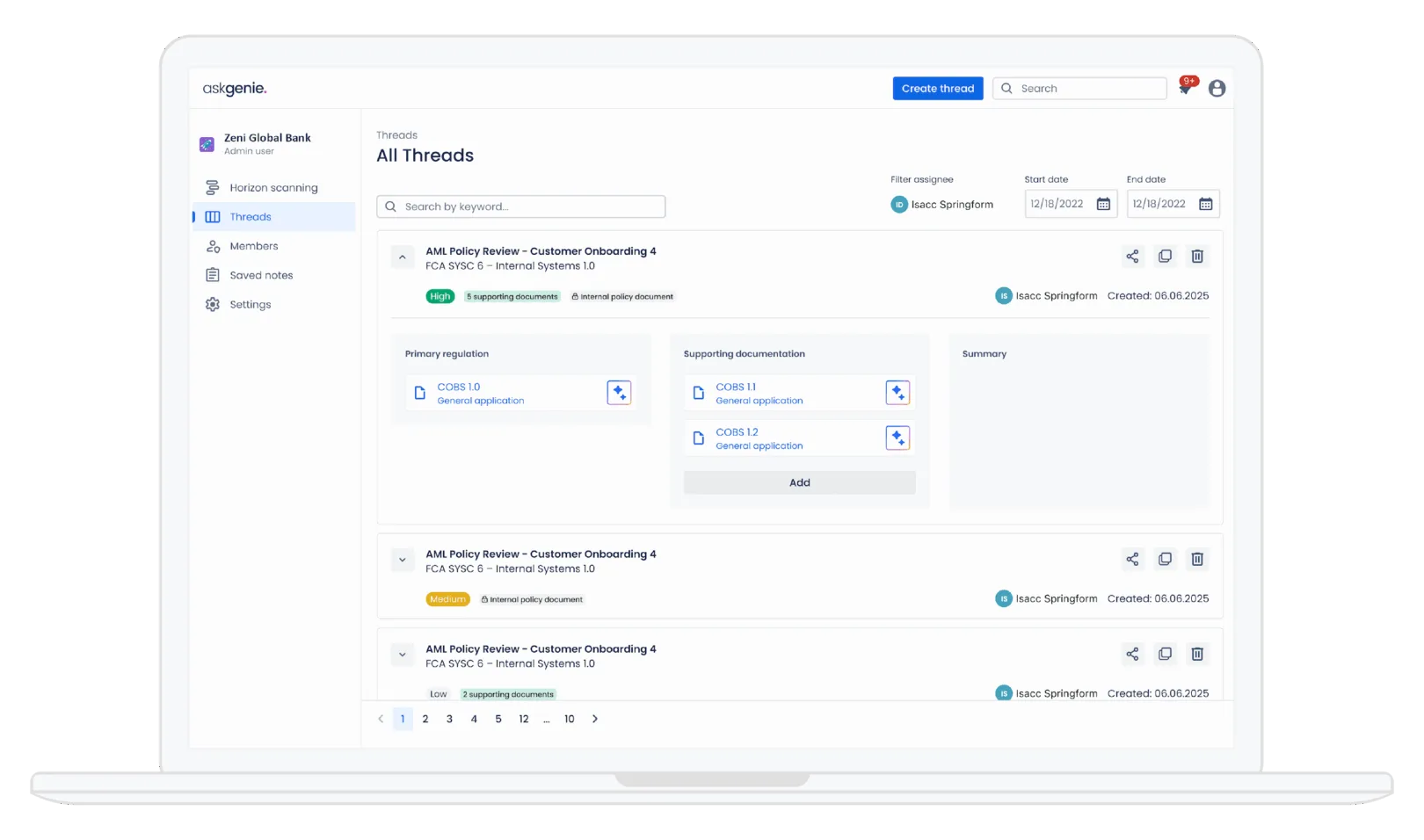
Task: Open the Start date calendar picker icon
Action: 1103,204
